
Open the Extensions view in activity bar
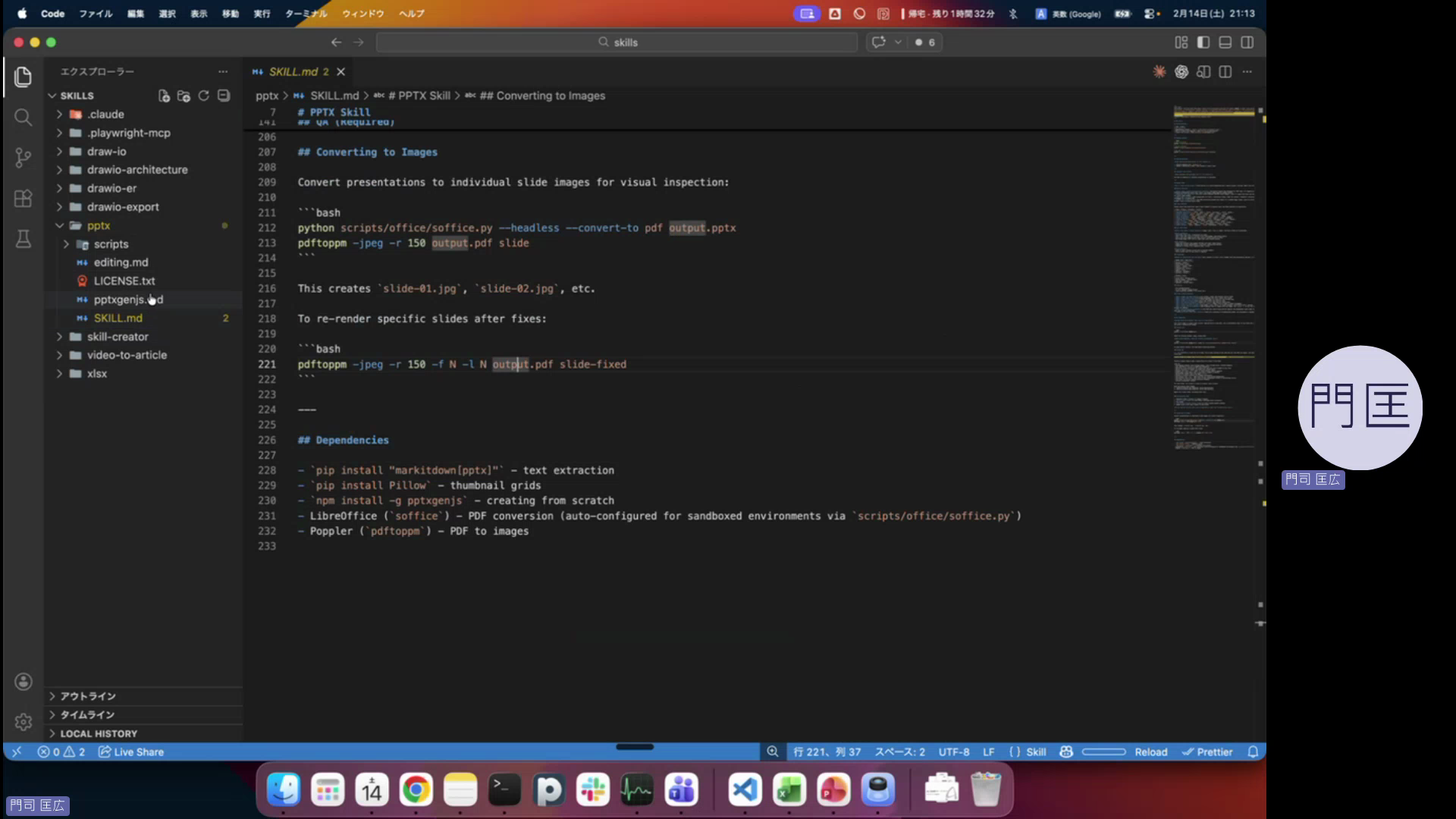click(x=23, y=199)
